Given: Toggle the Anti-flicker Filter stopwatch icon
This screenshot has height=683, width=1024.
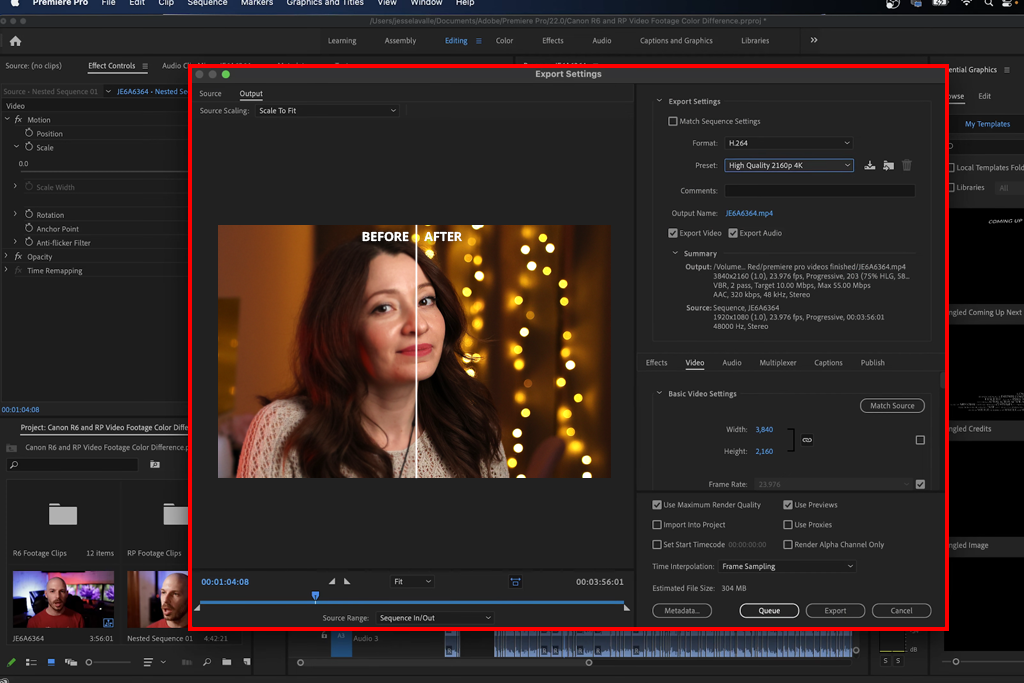Looking at the screenshot, I should [29, 242].
